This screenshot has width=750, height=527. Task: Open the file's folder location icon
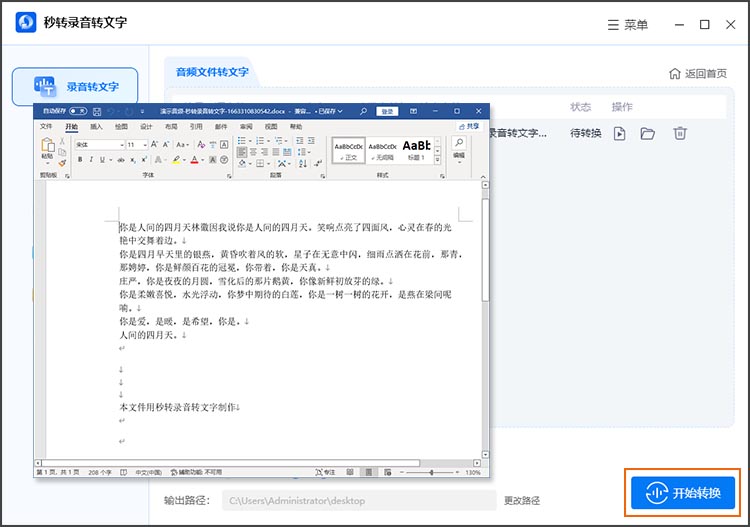[x=648, y=133]
